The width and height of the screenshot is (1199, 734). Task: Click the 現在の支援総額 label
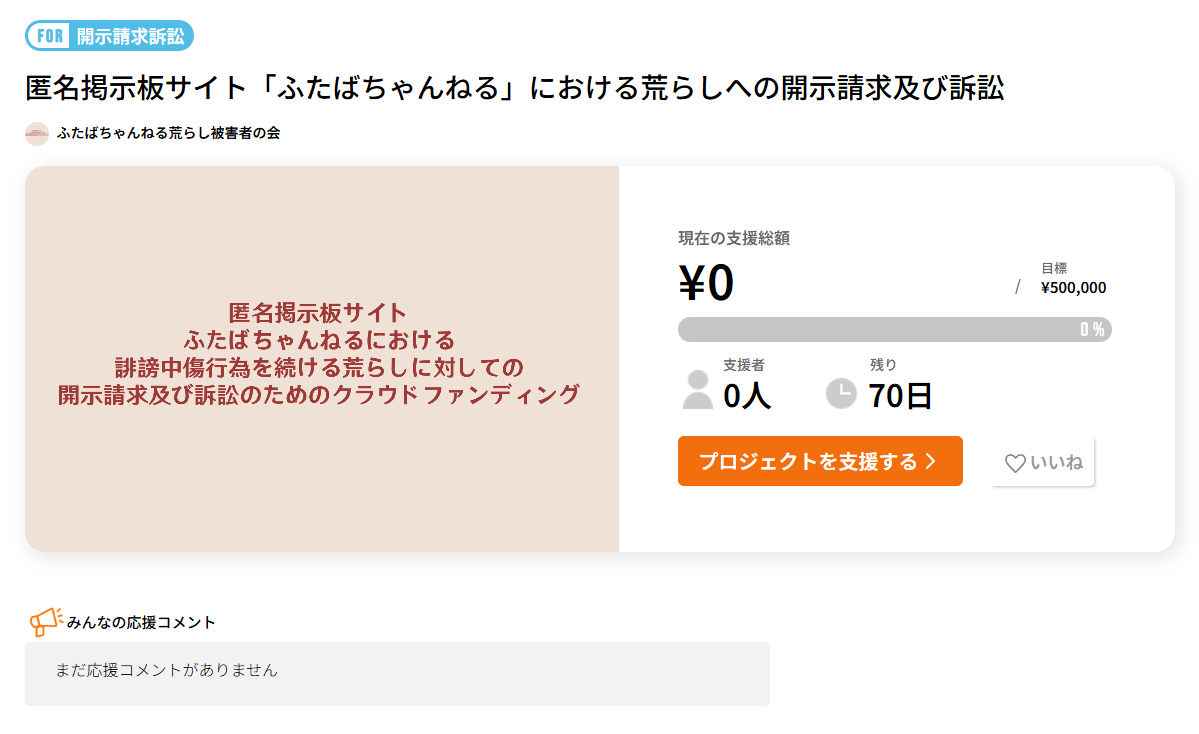pos(734,239)
